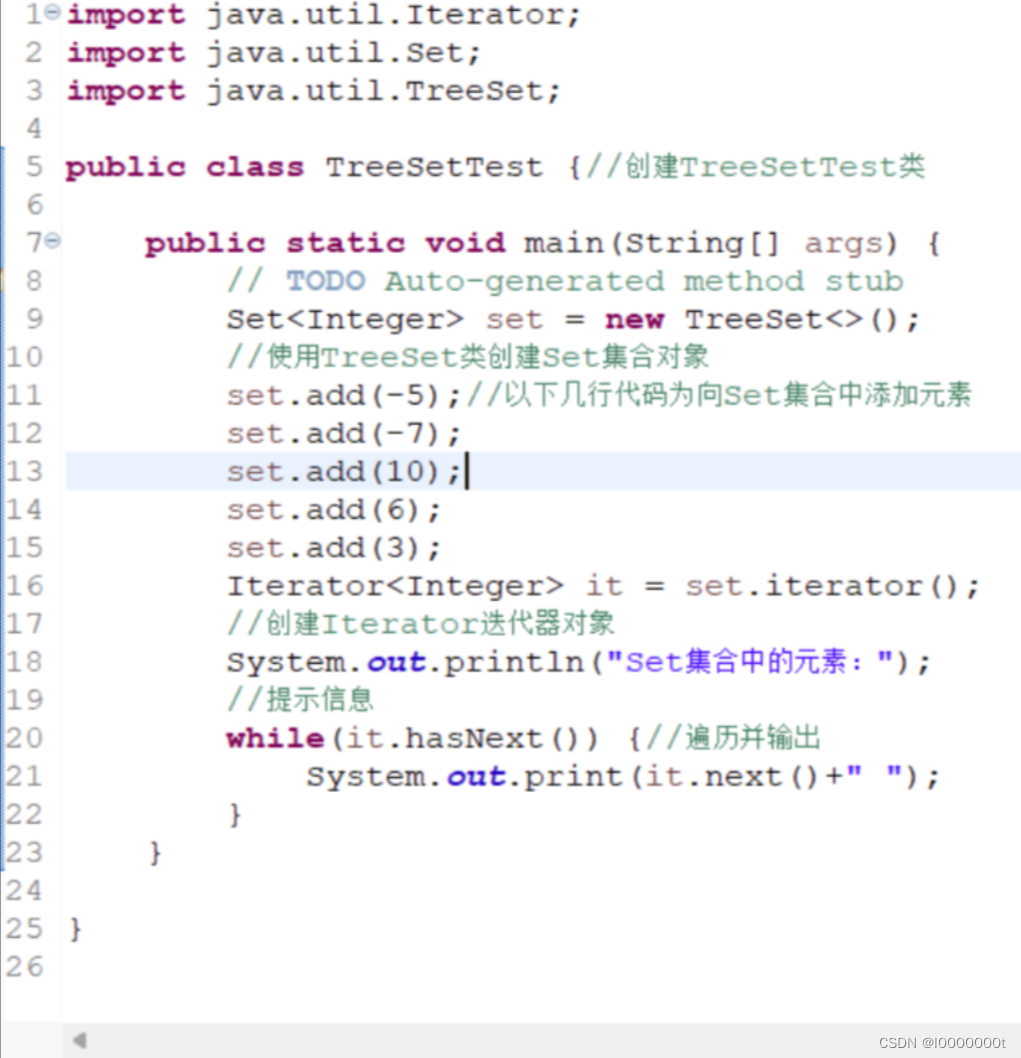Click comment '//以下几行代码为向Set集合中添加元素'

click(719, 395)
